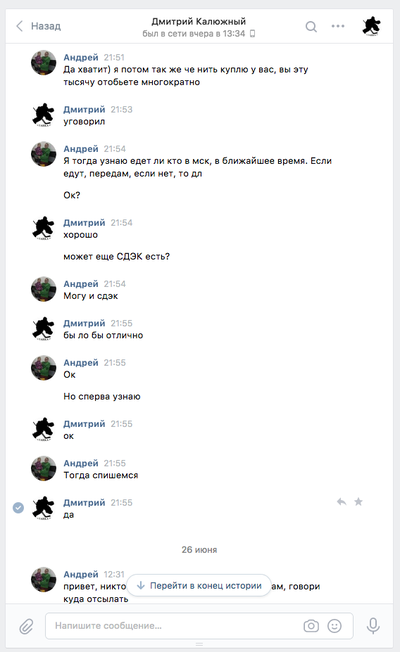
Task: Click Дмитрий's avatar beside 'бы ло бы отлично'
Action: click(44, 328)
